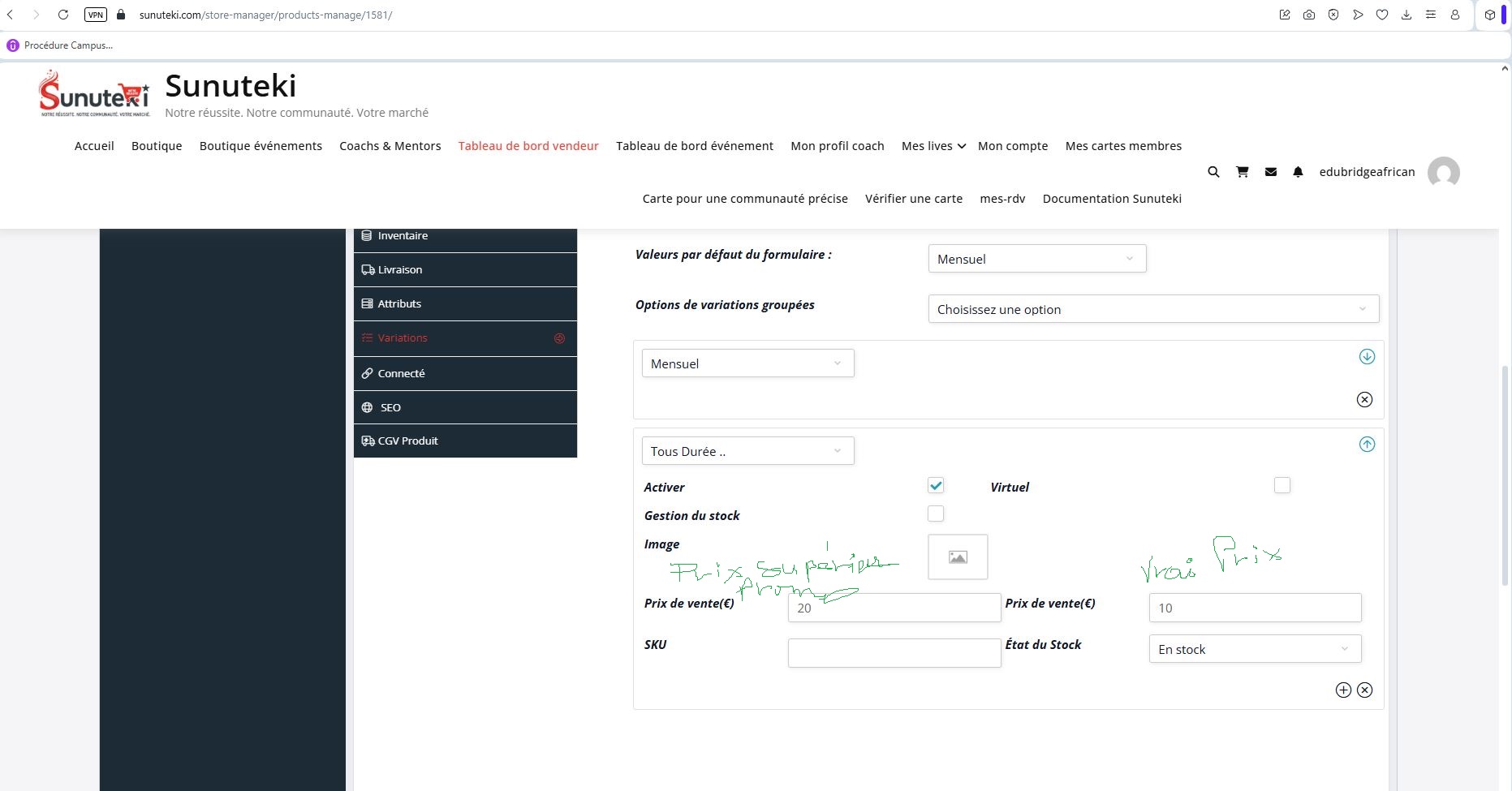
Task: Open the Valeurs par défaut Mensuel dropdown
Action: [1036, 259]
